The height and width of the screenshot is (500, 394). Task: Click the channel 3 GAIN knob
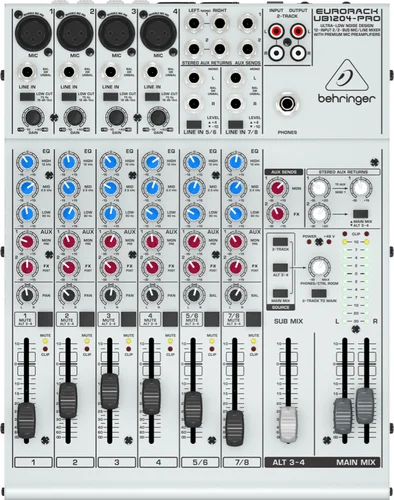coord(116,117)
